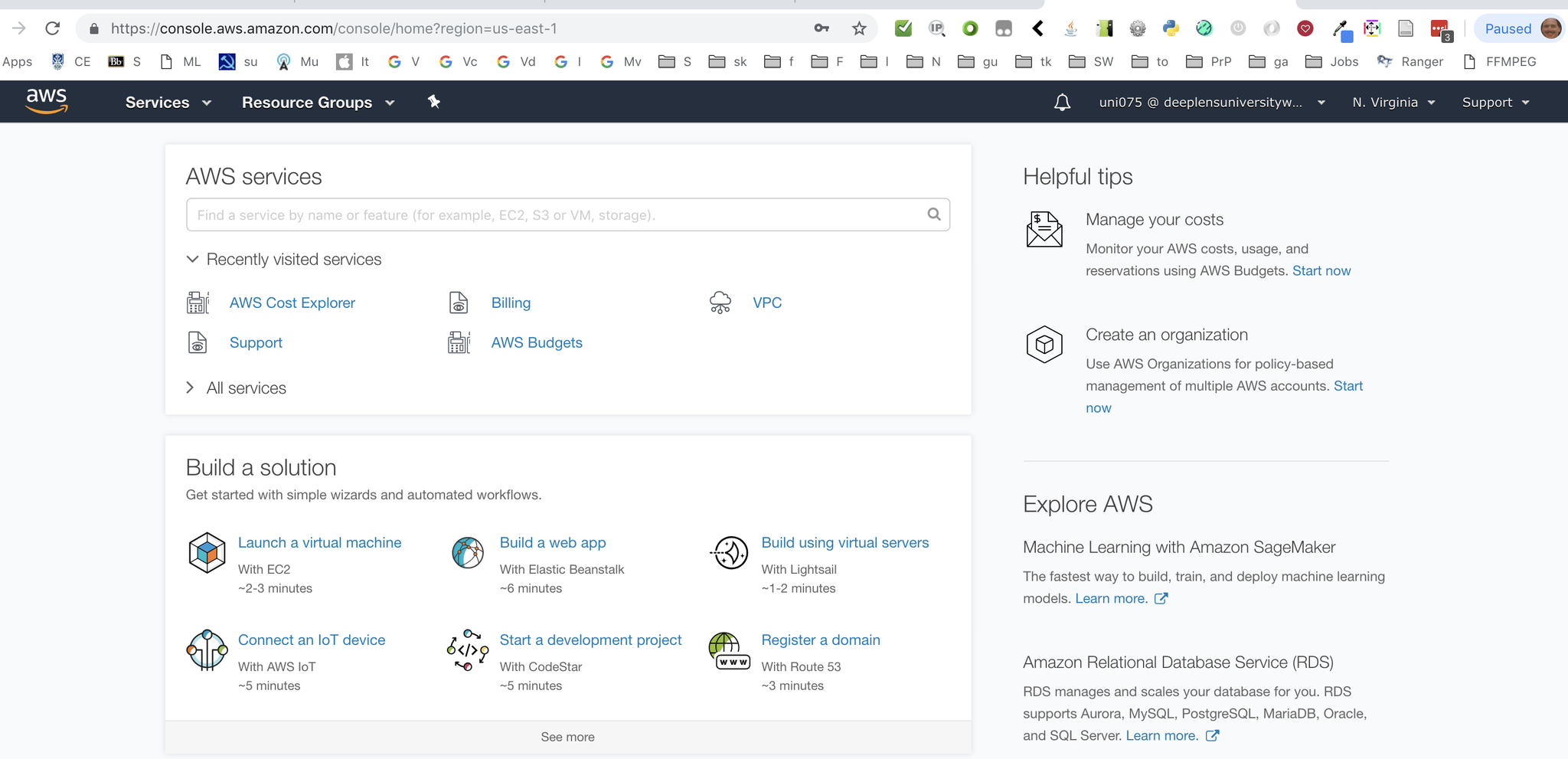Viewport: 1568px width, 759px height.
Task: Open the Ranger bookmark
Action: click(x=1410, y=61)
